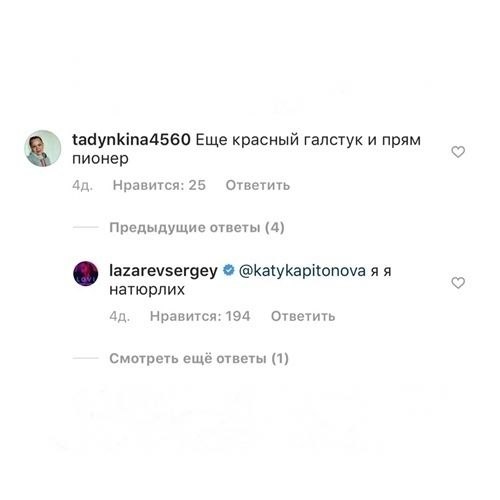Click the blue verified badge next to lazarevsergey
The width and height of the screenshot is (500, 500).
(228, 270)
